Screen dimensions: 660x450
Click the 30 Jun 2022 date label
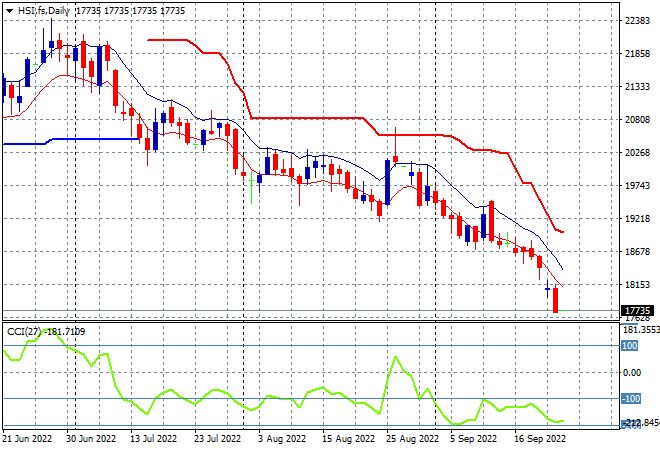90,439
